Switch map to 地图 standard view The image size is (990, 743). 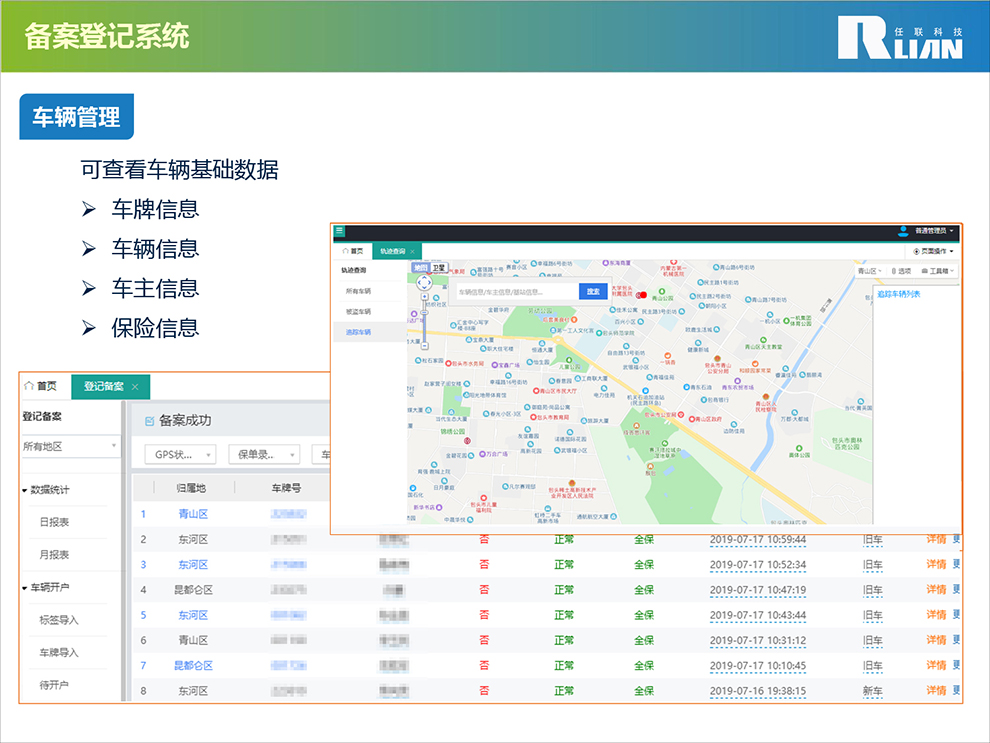click(420, 268)
